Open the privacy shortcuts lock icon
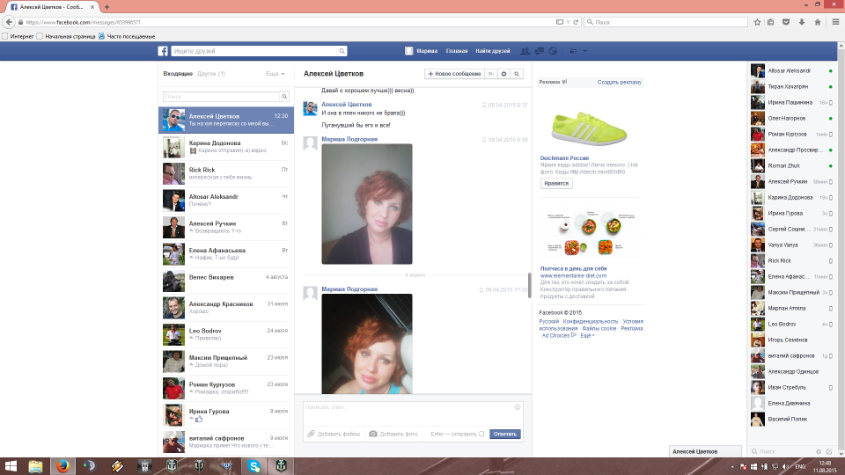This screenshot has height=475, width=845. click(573, 51)
